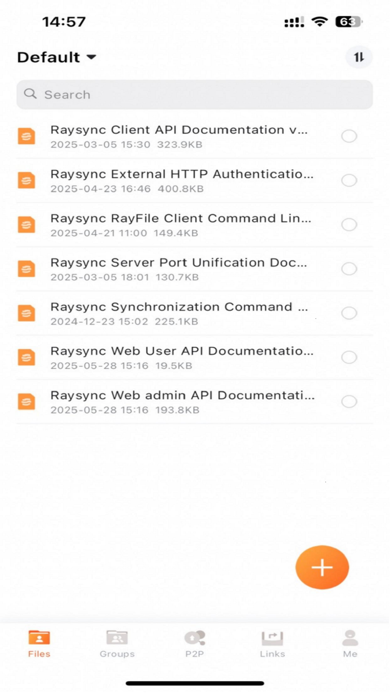Viewport: 392px width, 696px height.
Task: Open the sort order icon
Action: [x=359, y=57]
